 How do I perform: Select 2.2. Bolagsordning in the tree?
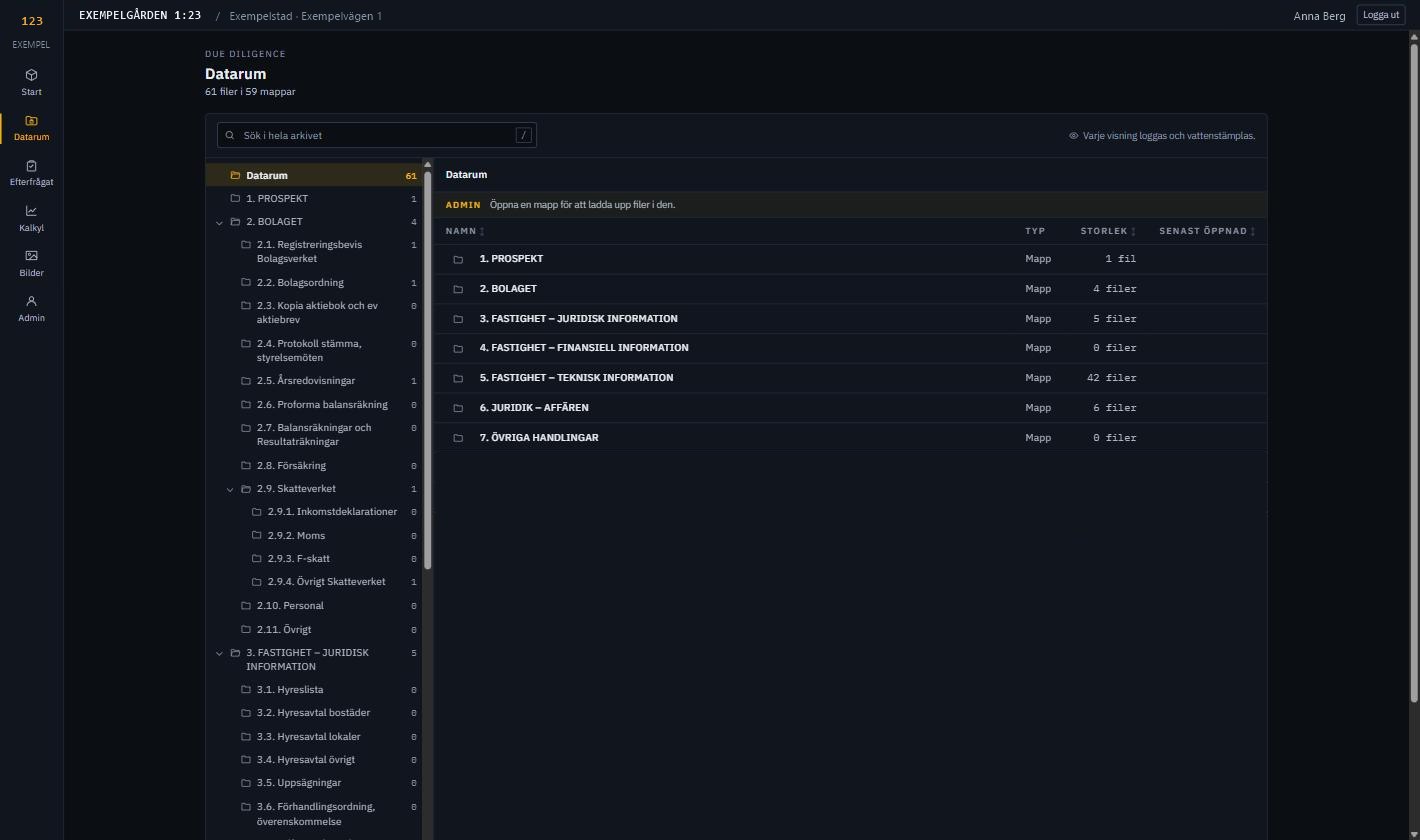(x=314, y=283)
